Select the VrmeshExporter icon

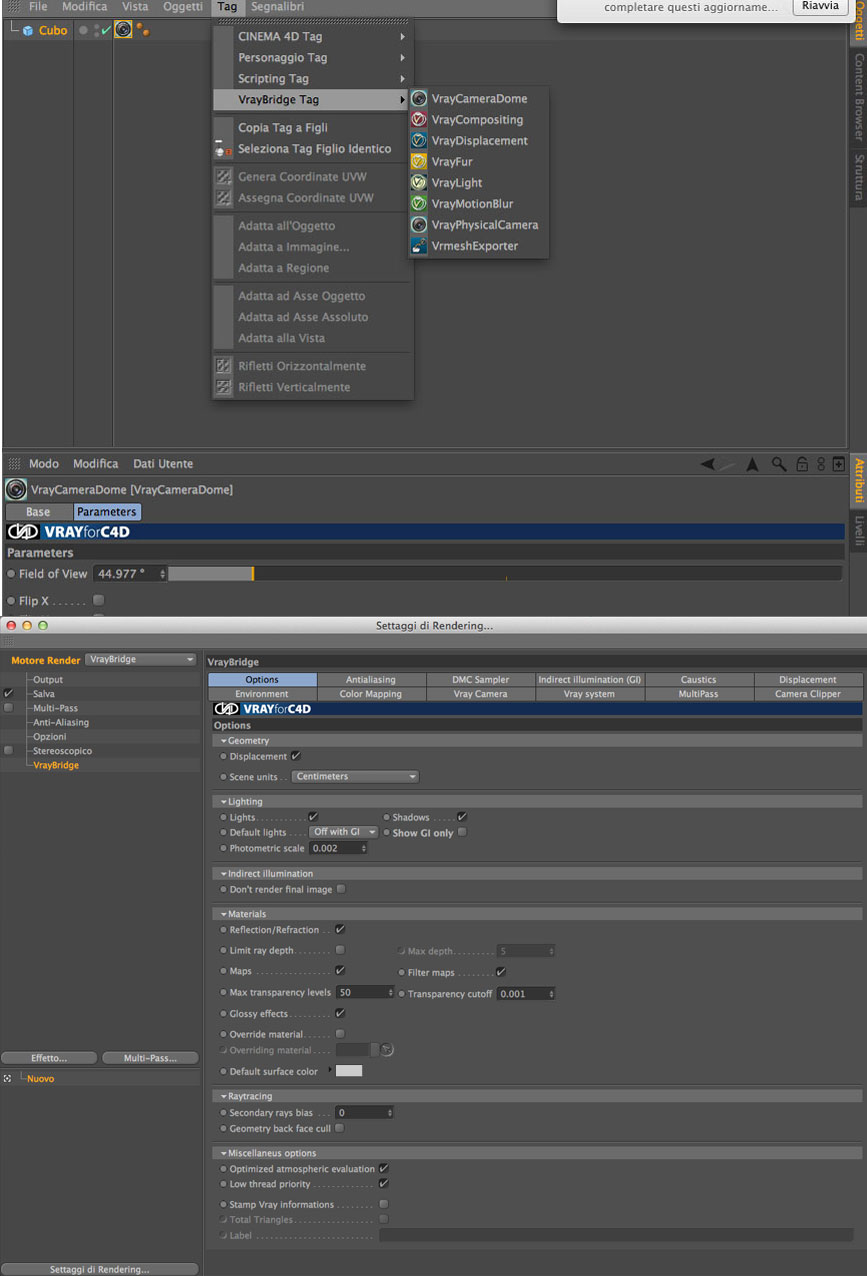point(419,246)
